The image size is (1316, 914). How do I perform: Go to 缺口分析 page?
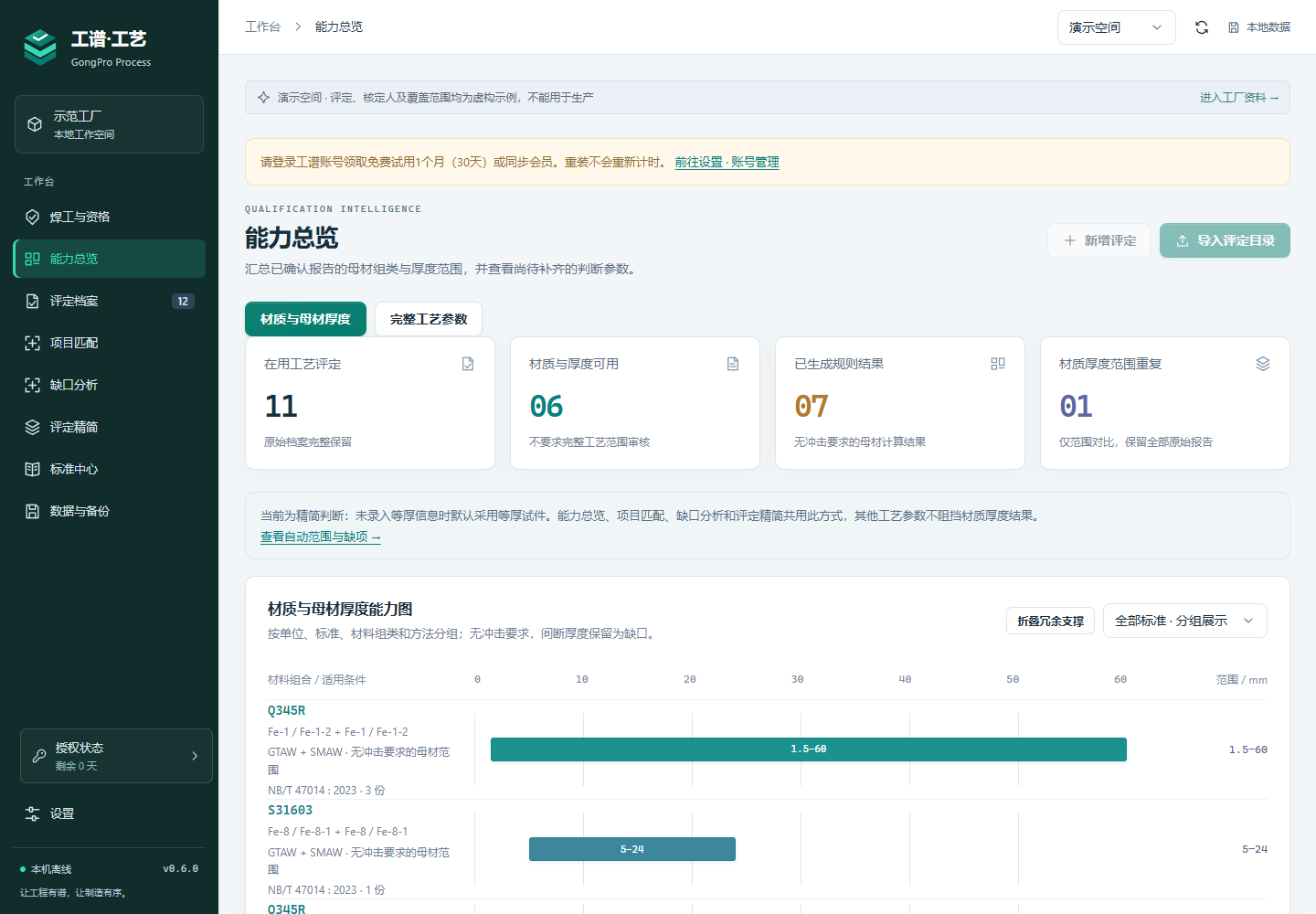point(110,385)
